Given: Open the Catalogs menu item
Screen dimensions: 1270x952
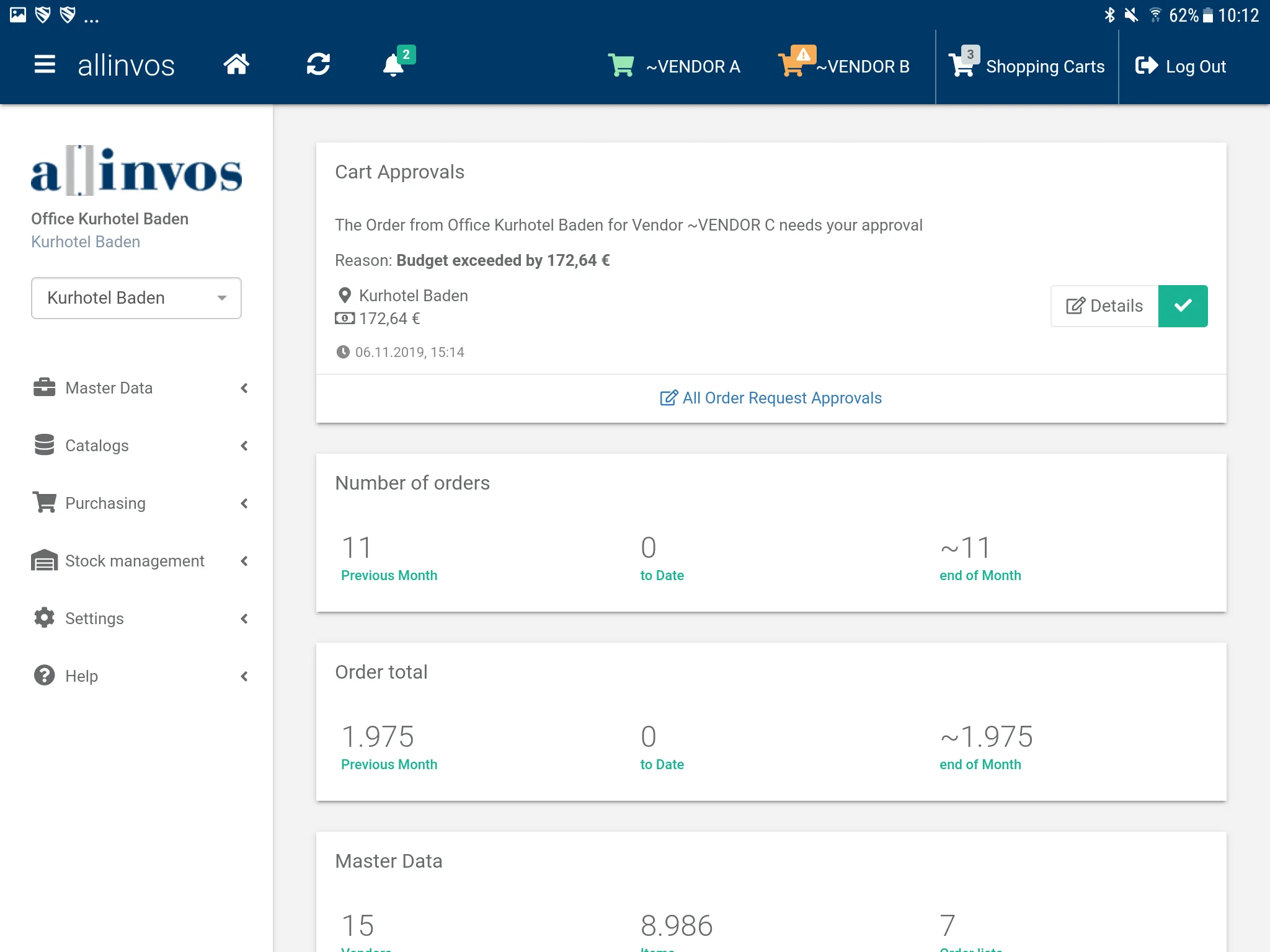Looking at the screenshot, I should 136,446.
